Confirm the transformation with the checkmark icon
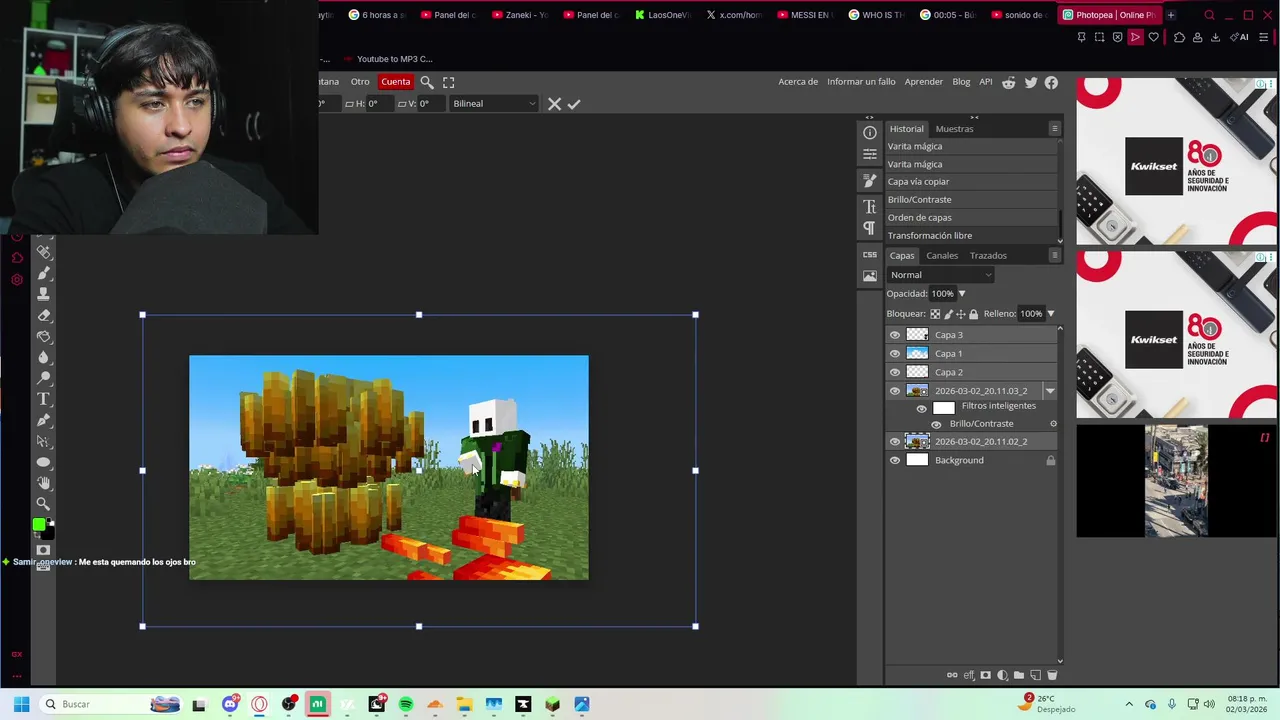 [x=574, y=104]
